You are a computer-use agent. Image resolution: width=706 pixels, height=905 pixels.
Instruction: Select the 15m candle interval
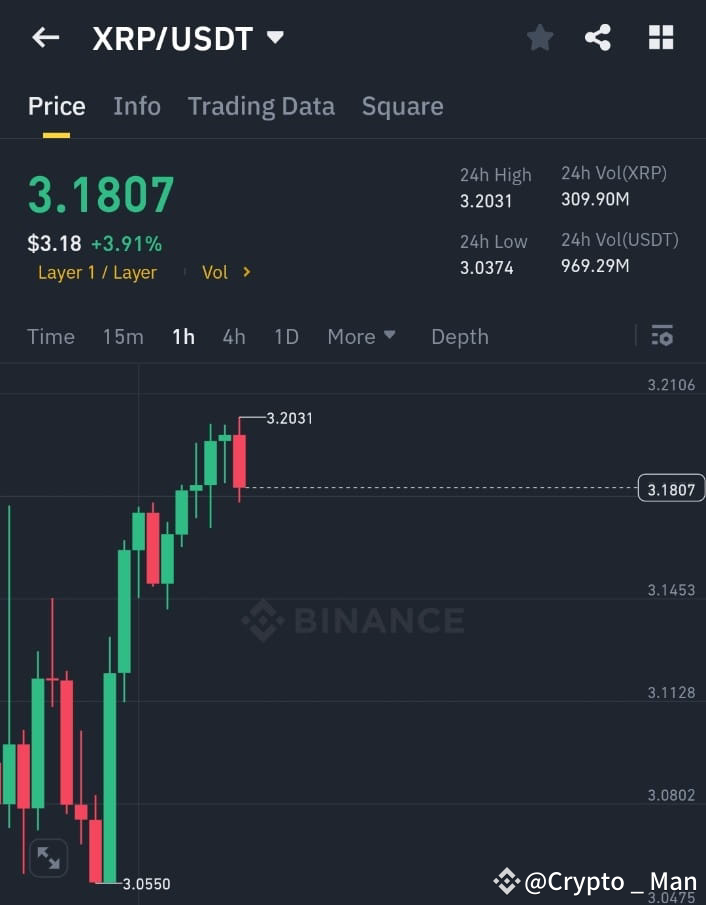pos(123,336)
